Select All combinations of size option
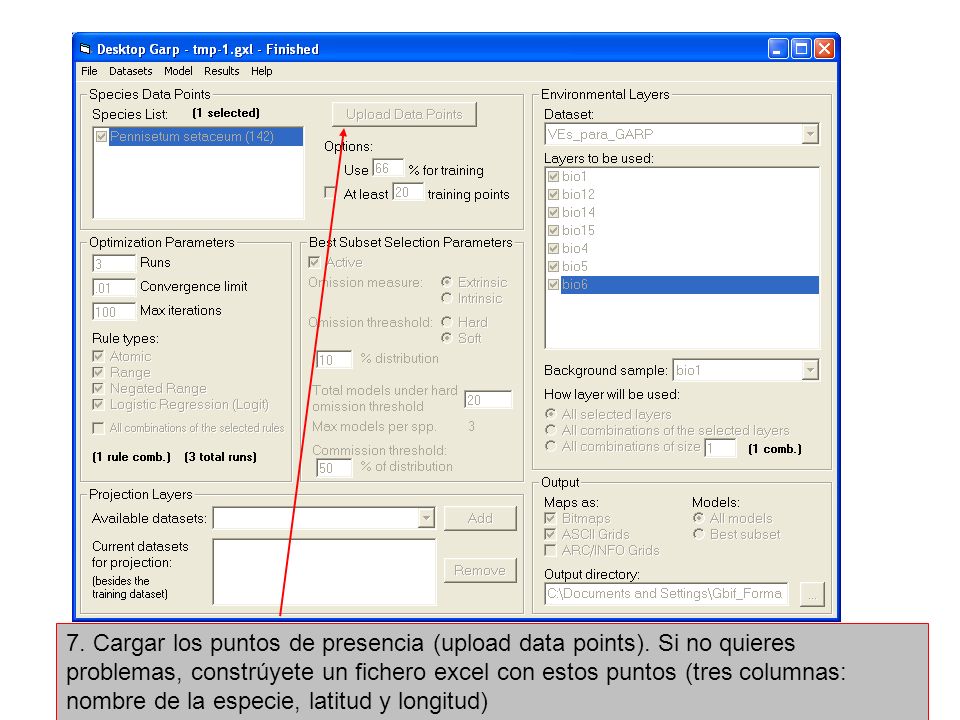Image resolution: width=960 pixels, height=720 pixels. point(551,446)
